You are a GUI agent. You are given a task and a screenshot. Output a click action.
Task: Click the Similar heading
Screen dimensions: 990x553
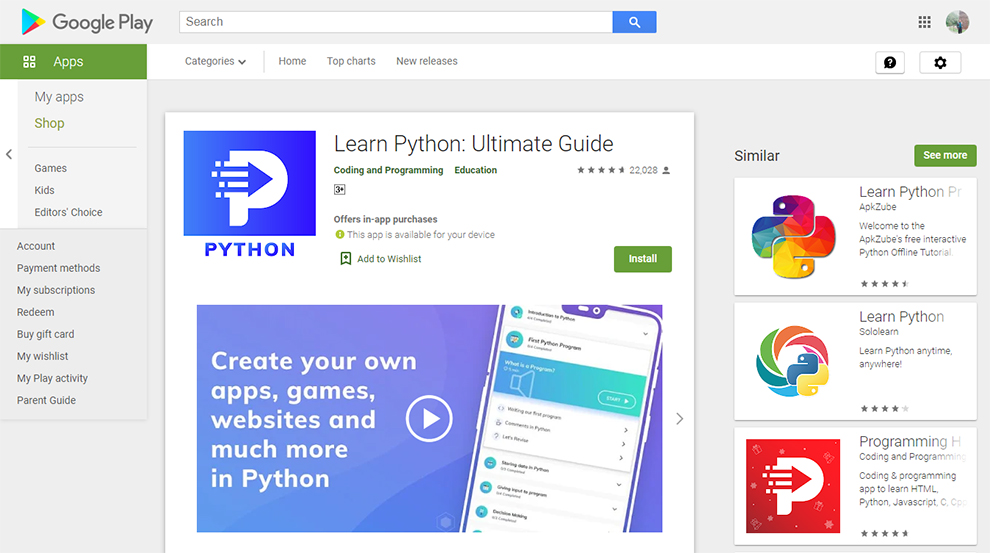pos(756,156)
